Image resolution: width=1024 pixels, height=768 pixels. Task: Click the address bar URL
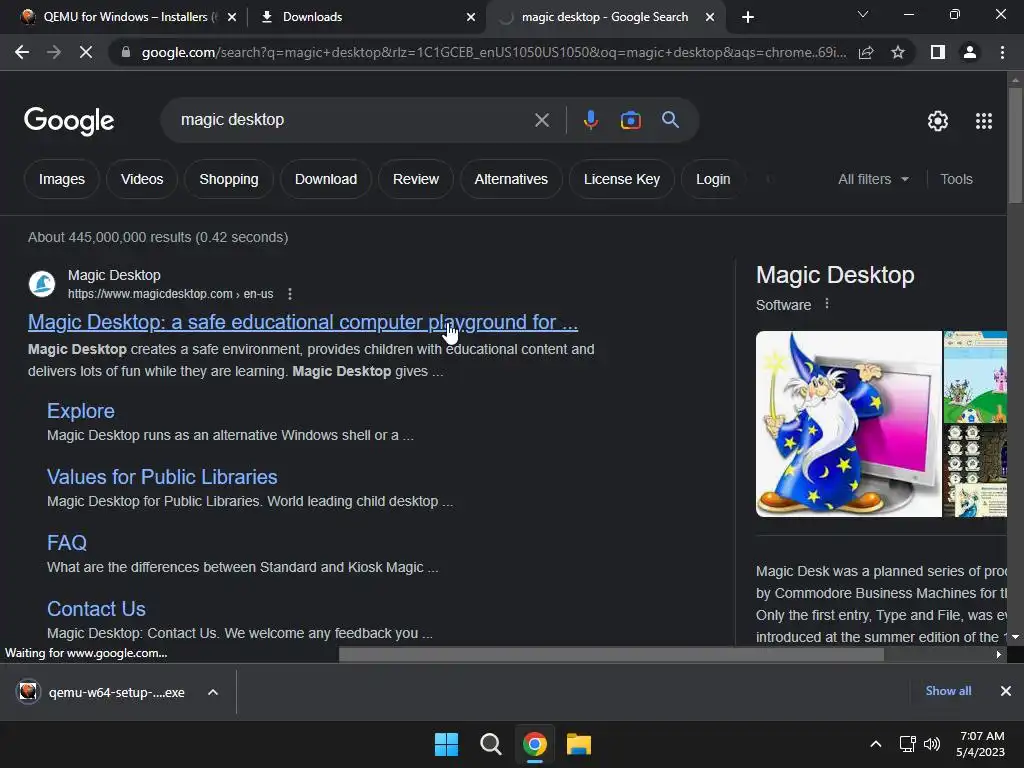(494, 52)
